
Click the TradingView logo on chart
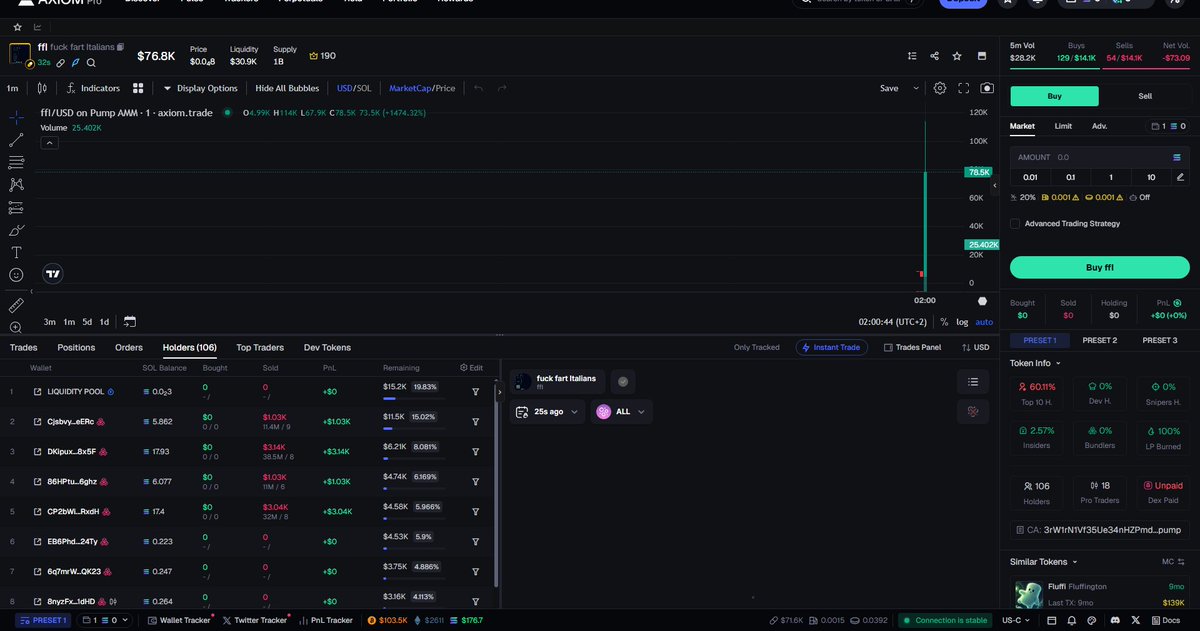point(53,273)
